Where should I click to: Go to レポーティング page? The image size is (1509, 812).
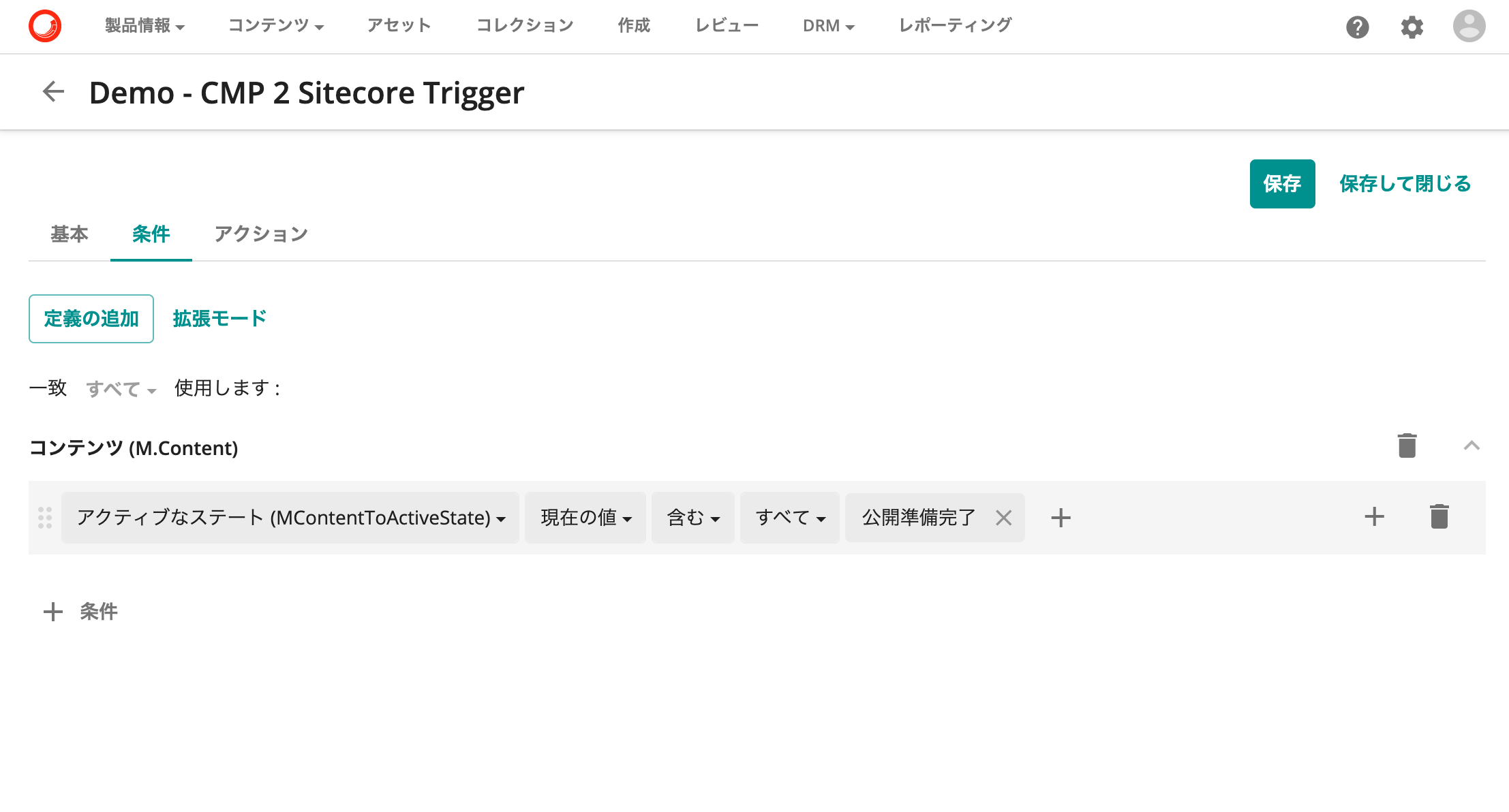coord(955,26)
